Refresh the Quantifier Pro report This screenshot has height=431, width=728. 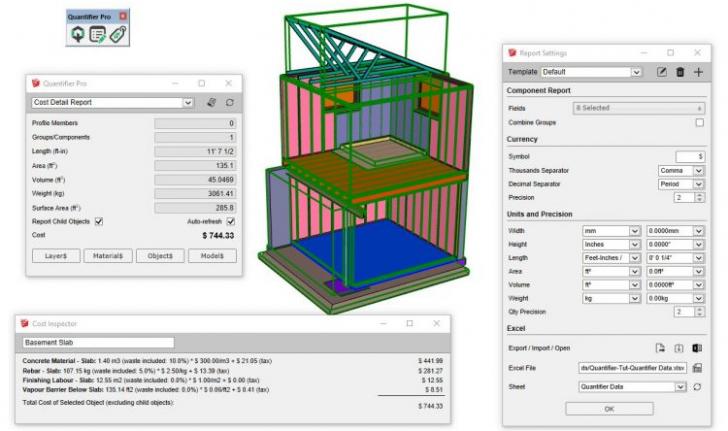click(230, 102)
